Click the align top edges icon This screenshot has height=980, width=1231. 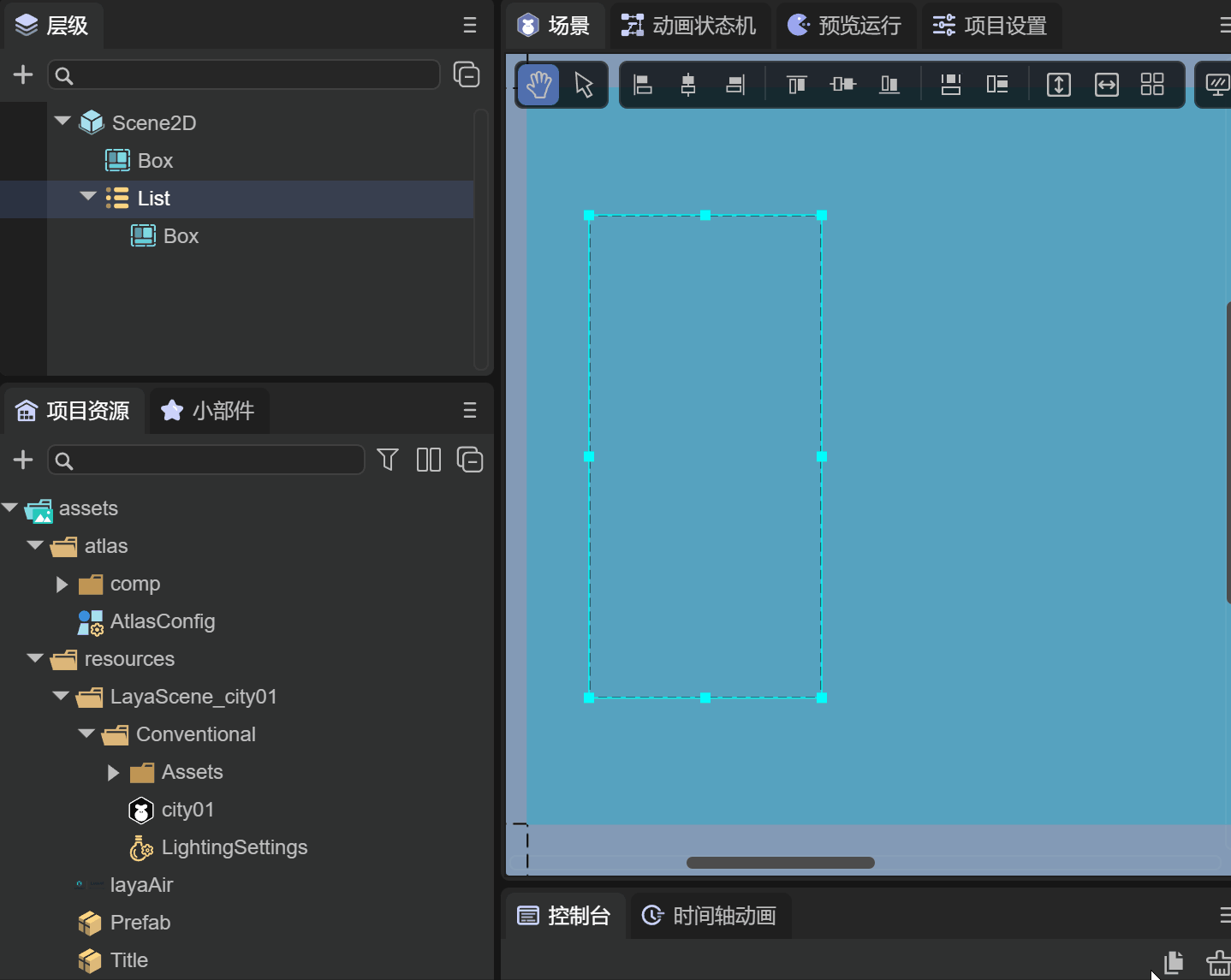(796, 85)
